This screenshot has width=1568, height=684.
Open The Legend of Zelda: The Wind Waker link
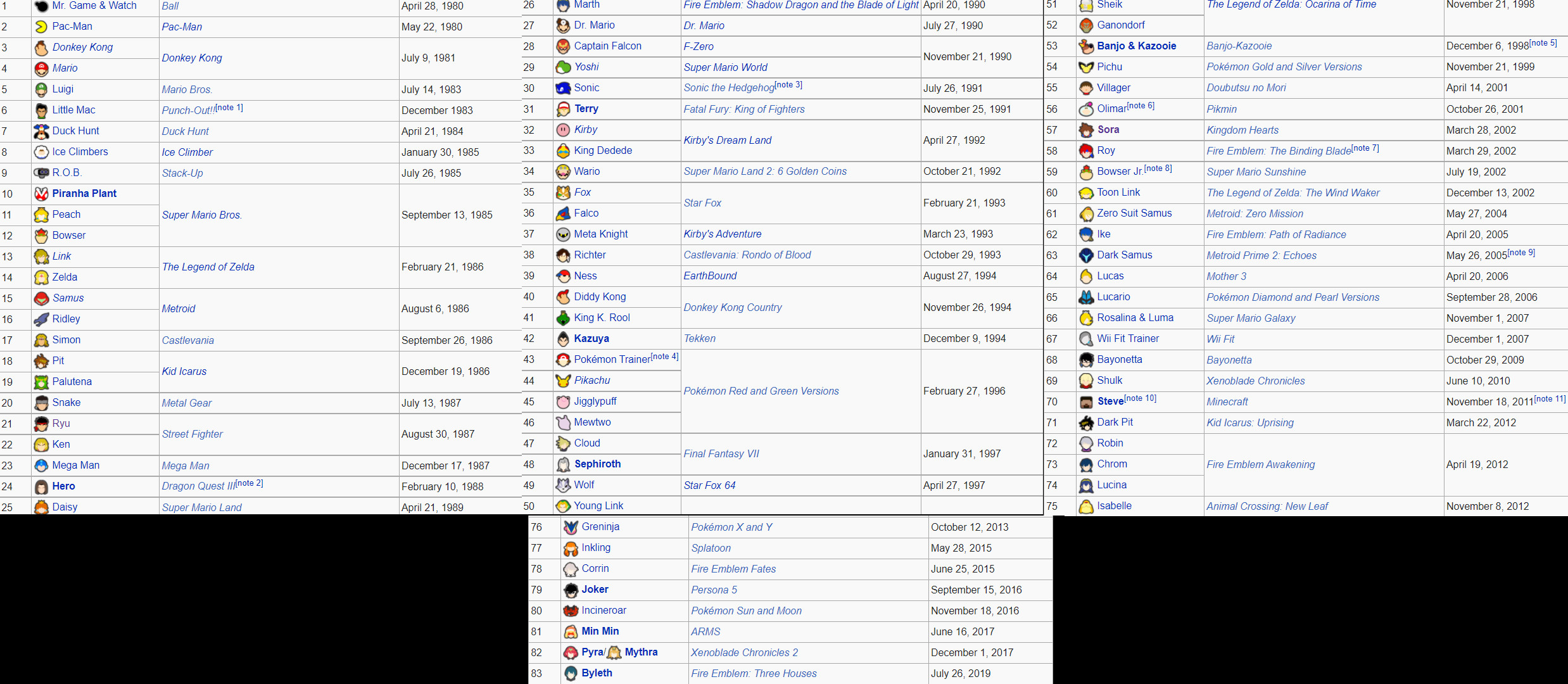click(x=1293, y=193)
